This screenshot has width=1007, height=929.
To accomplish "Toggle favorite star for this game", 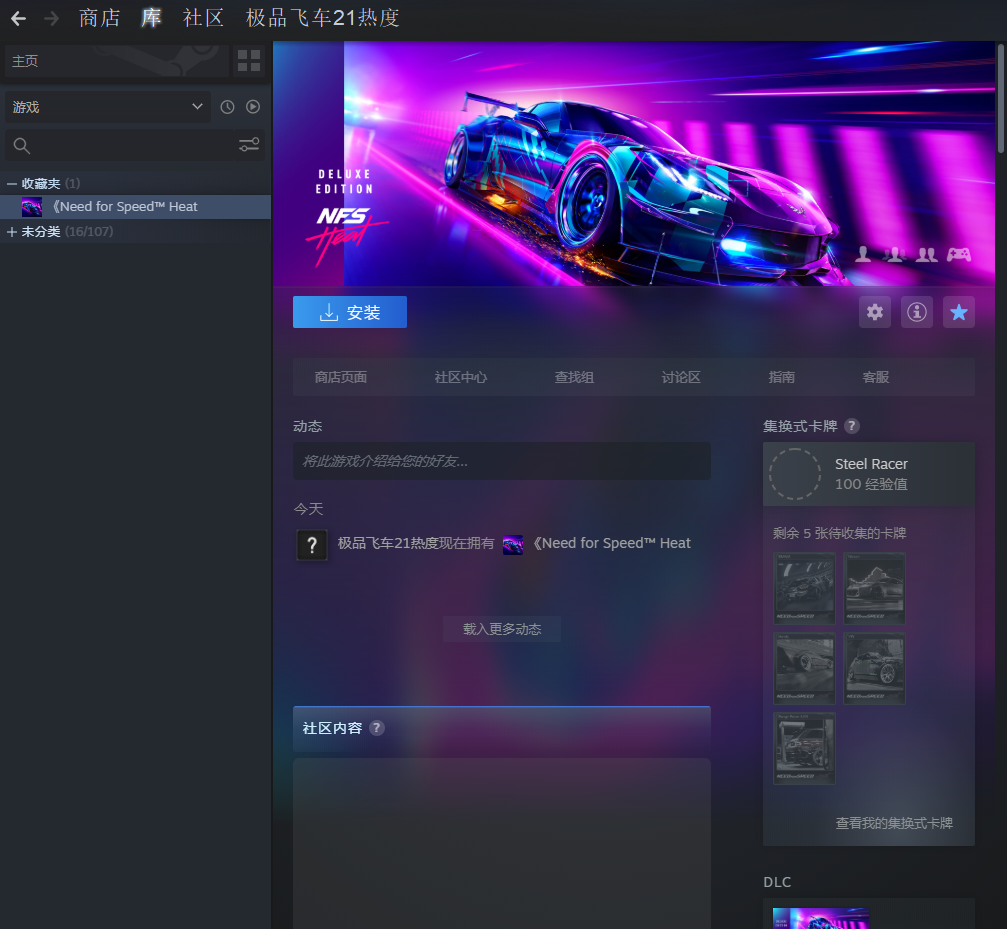I will (x=958, y=312).
